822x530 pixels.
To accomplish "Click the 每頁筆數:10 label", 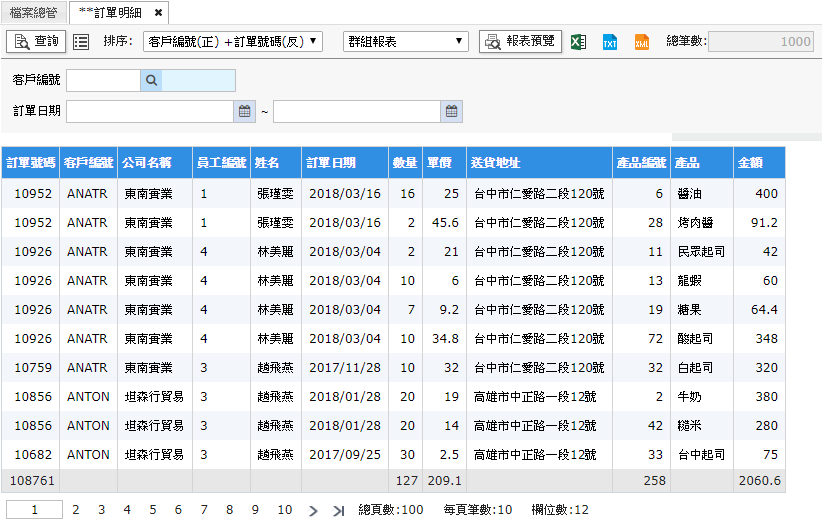I will 478,510.
